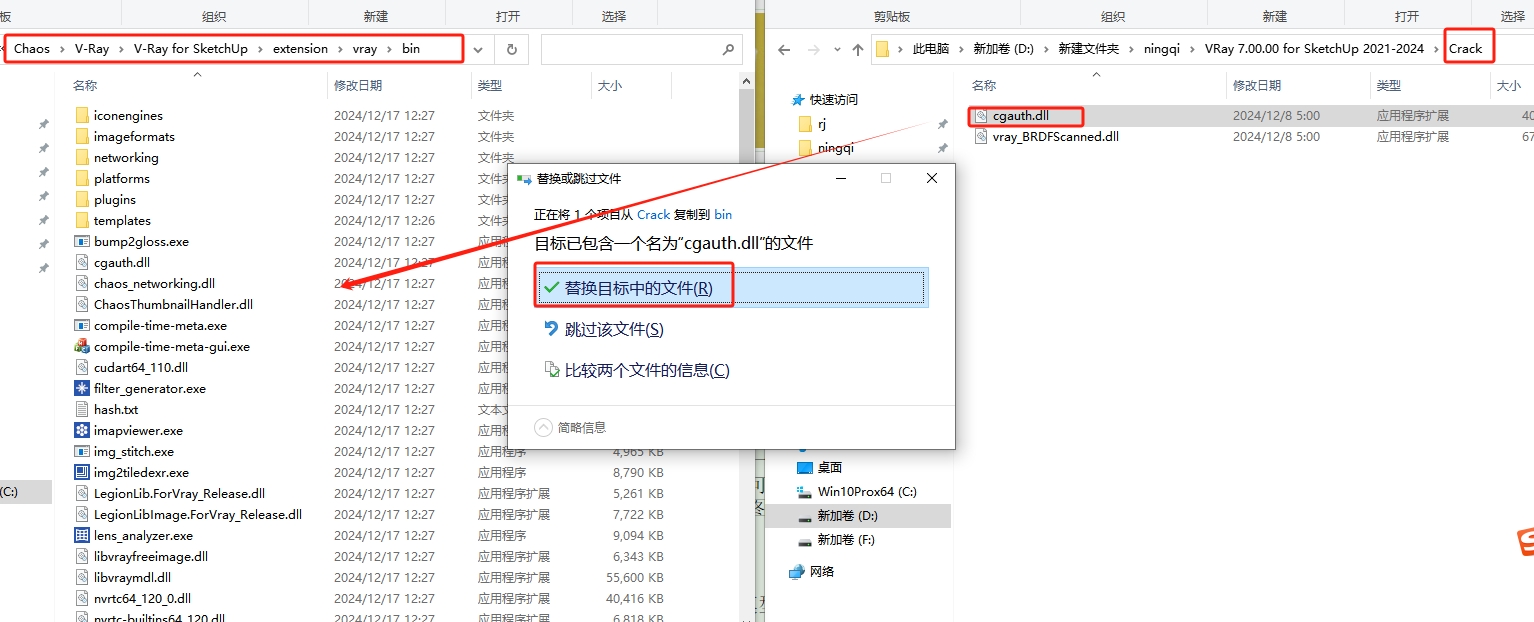Click the refresh button beside the left address bar
The width and height of the screenshot is (1534, 622).
coord(511,49)
